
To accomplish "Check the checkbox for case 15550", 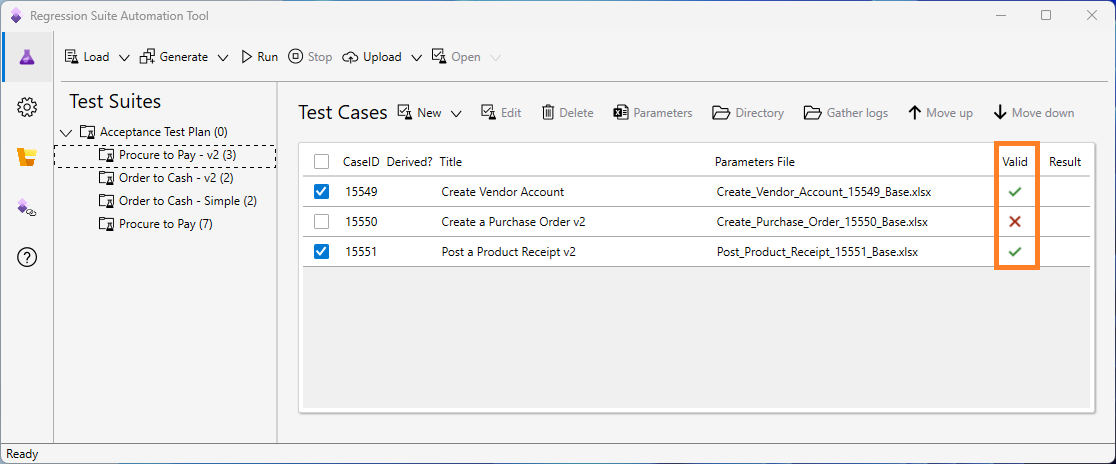I will coord(321,222).
